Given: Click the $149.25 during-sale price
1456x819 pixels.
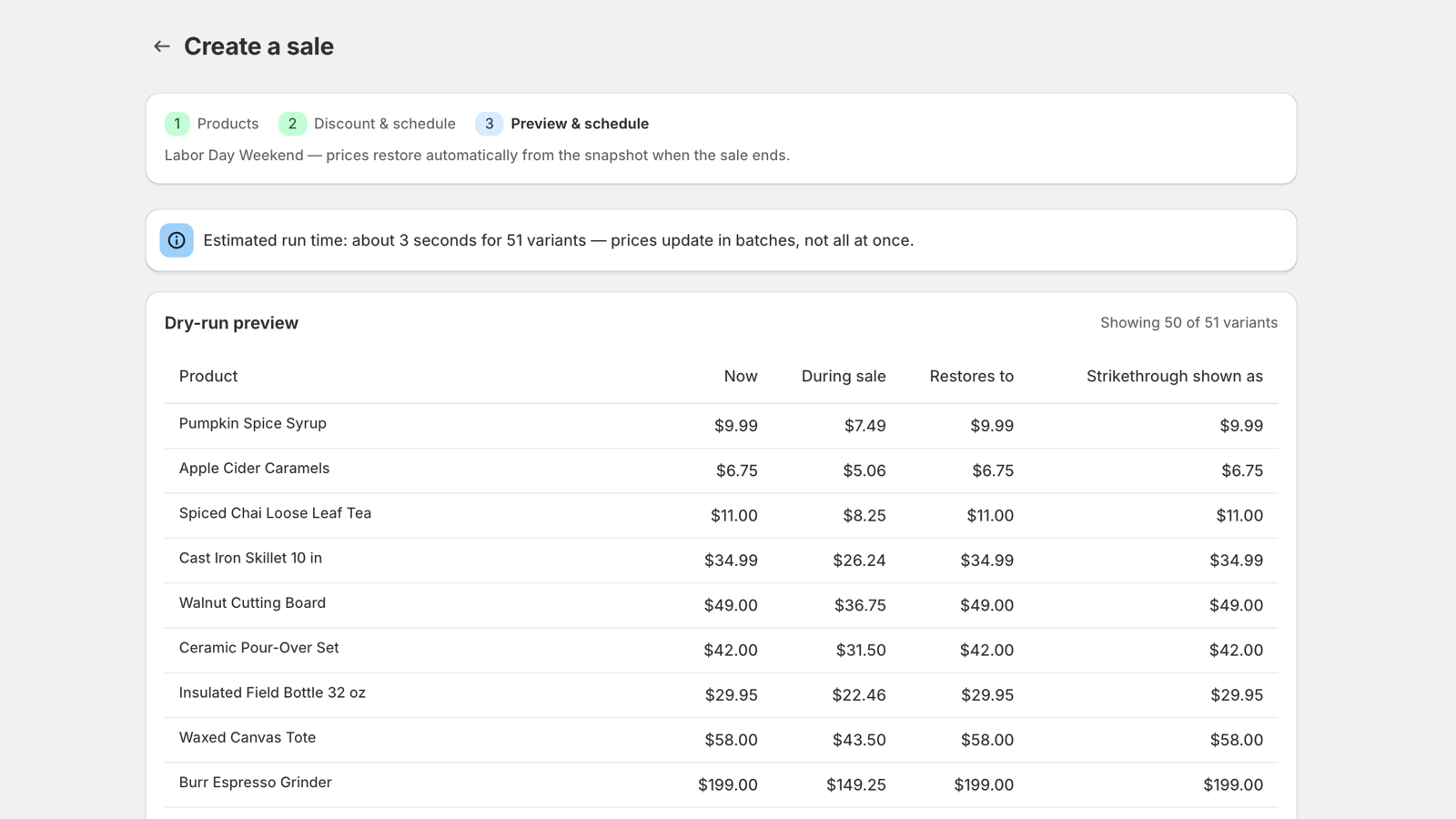Looking at the screenshot, I should coord(856,785).
